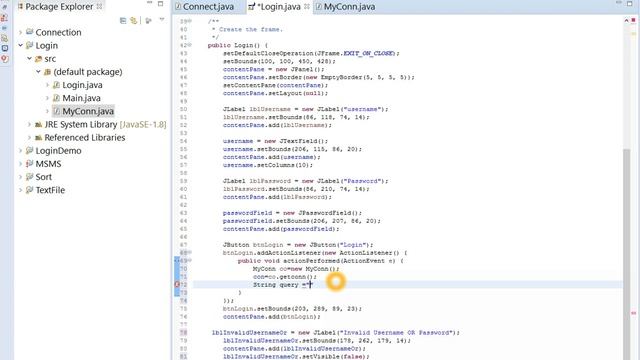Click the red error marker in overview ruler
Screen dimensions: 640x360
(633, 313)
